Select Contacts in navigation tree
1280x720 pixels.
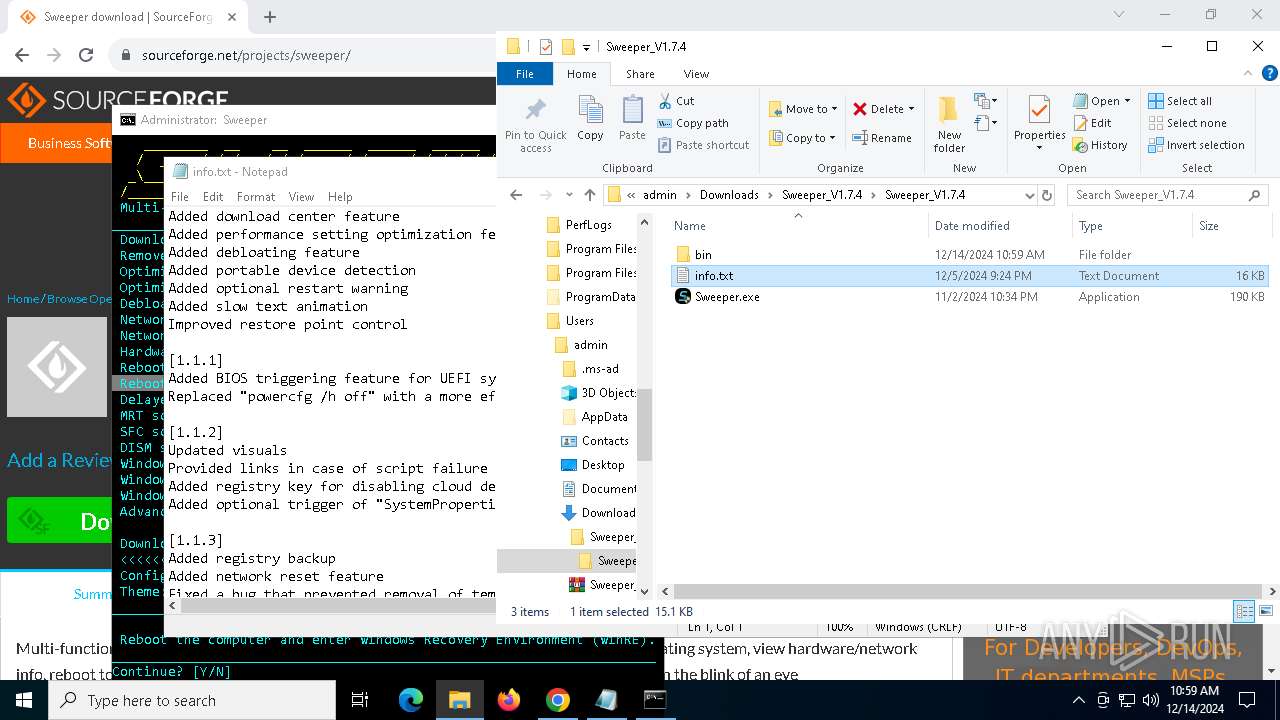pyautogui.click(x=605, y=441)
